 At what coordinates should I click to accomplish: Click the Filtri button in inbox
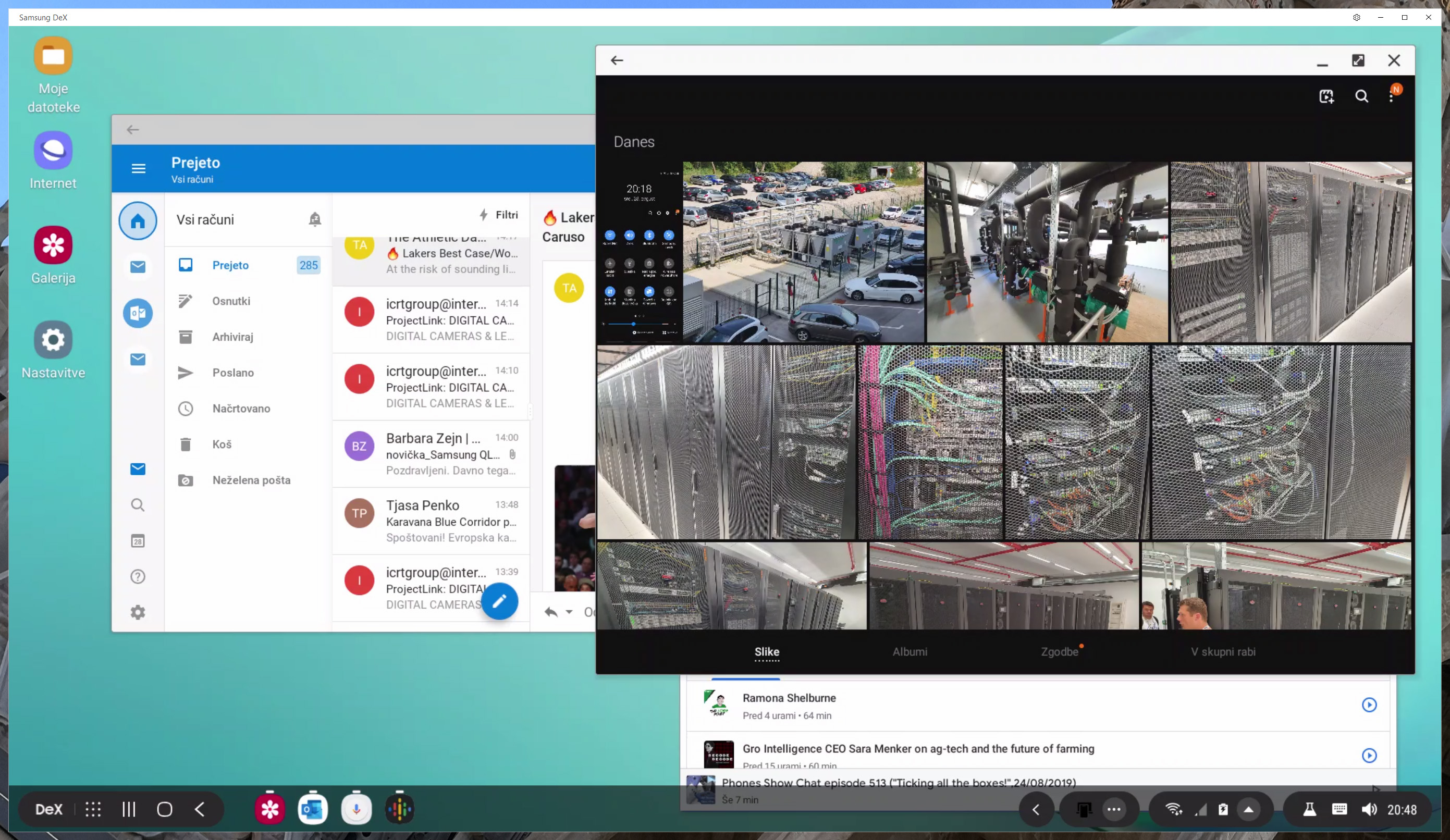(499, 215)
